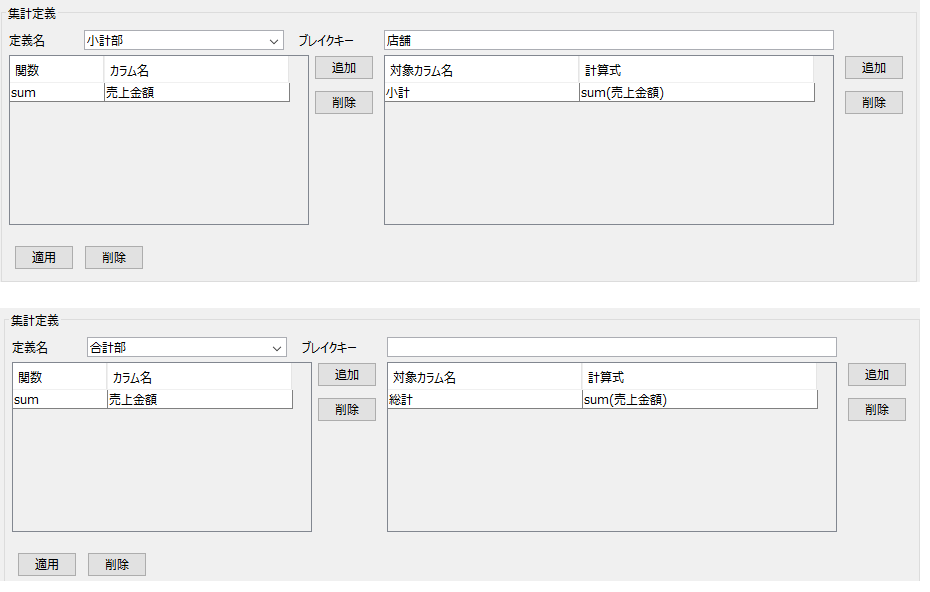930x592 pixels.
Task: Click 追加 beside the 関数 table in 合計部 panel
Action: tap(347, 375)
